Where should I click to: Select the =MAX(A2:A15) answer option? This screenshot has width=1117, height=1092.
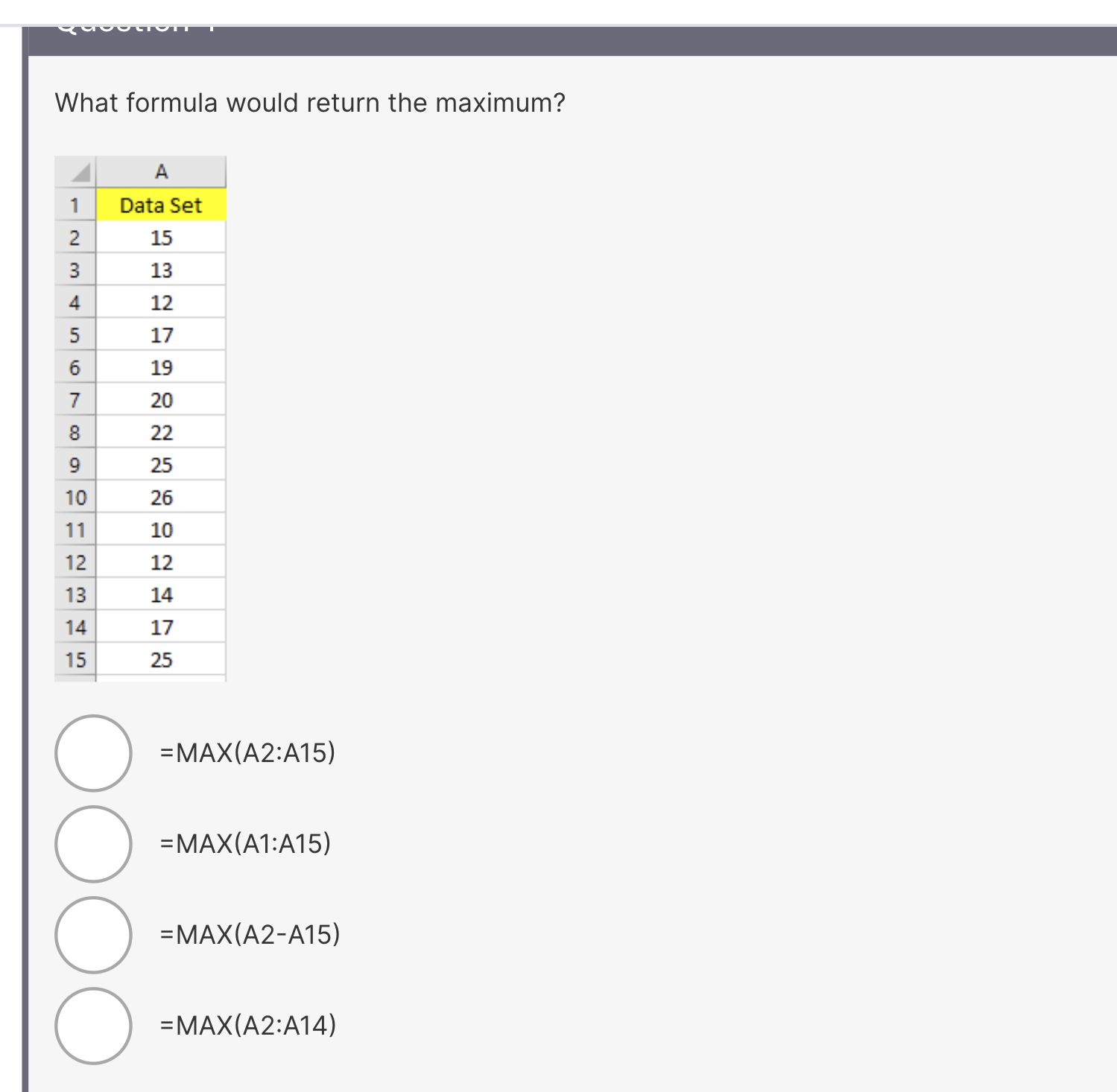tap(92, 754)
